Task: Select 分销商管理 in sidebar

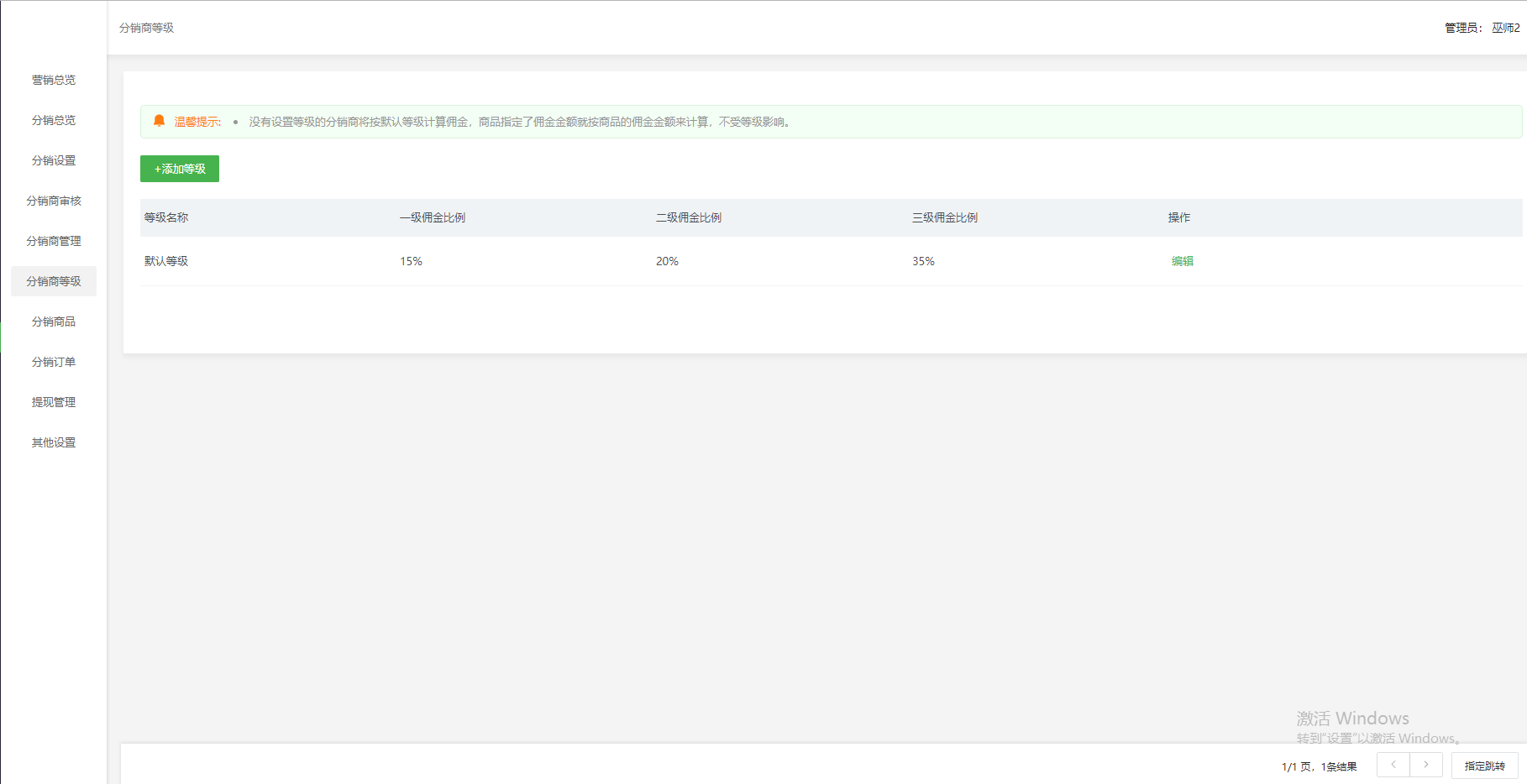Action: click(54, 241)
